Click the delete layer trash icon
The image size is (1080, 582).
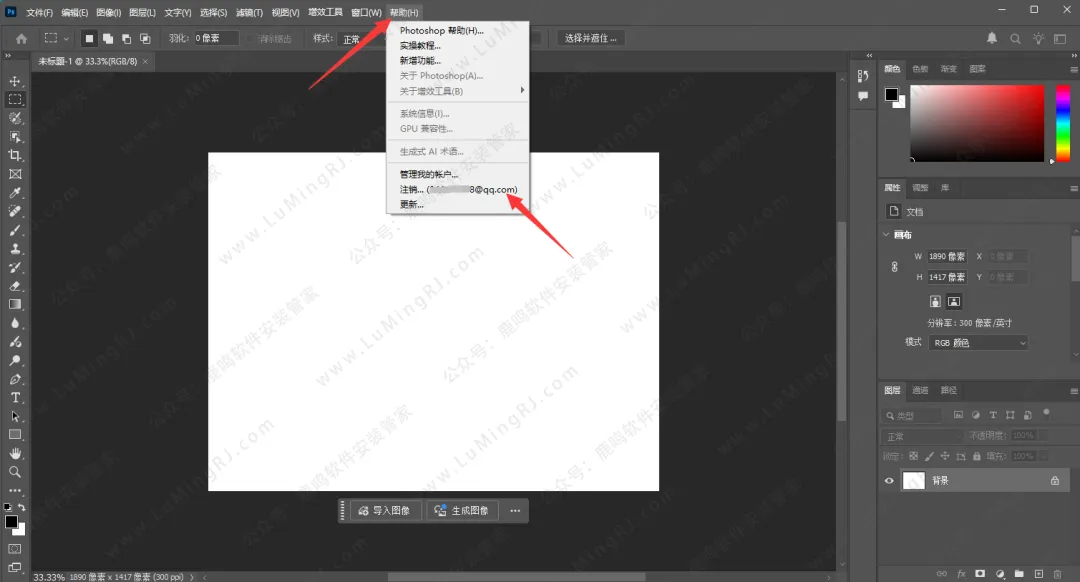point(1057,574)
